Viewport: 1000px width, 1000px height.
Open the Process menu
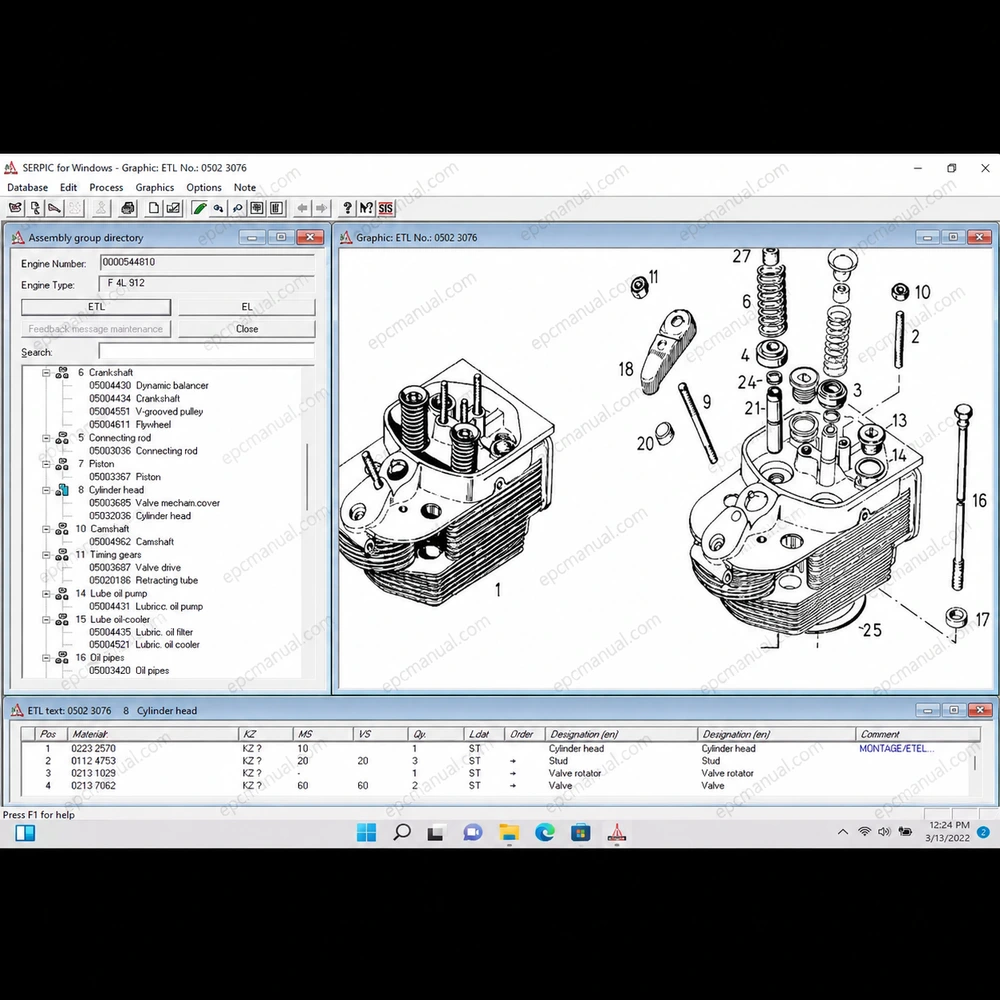tap(106, 188)
